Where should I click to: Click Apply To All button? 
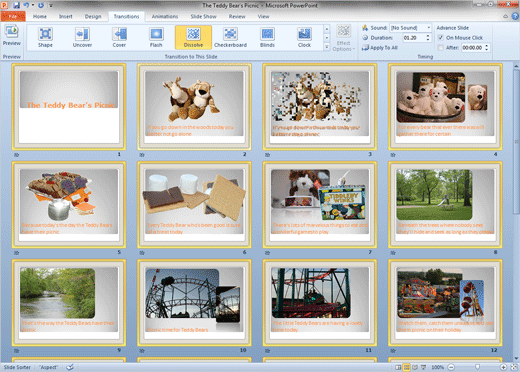380,48
